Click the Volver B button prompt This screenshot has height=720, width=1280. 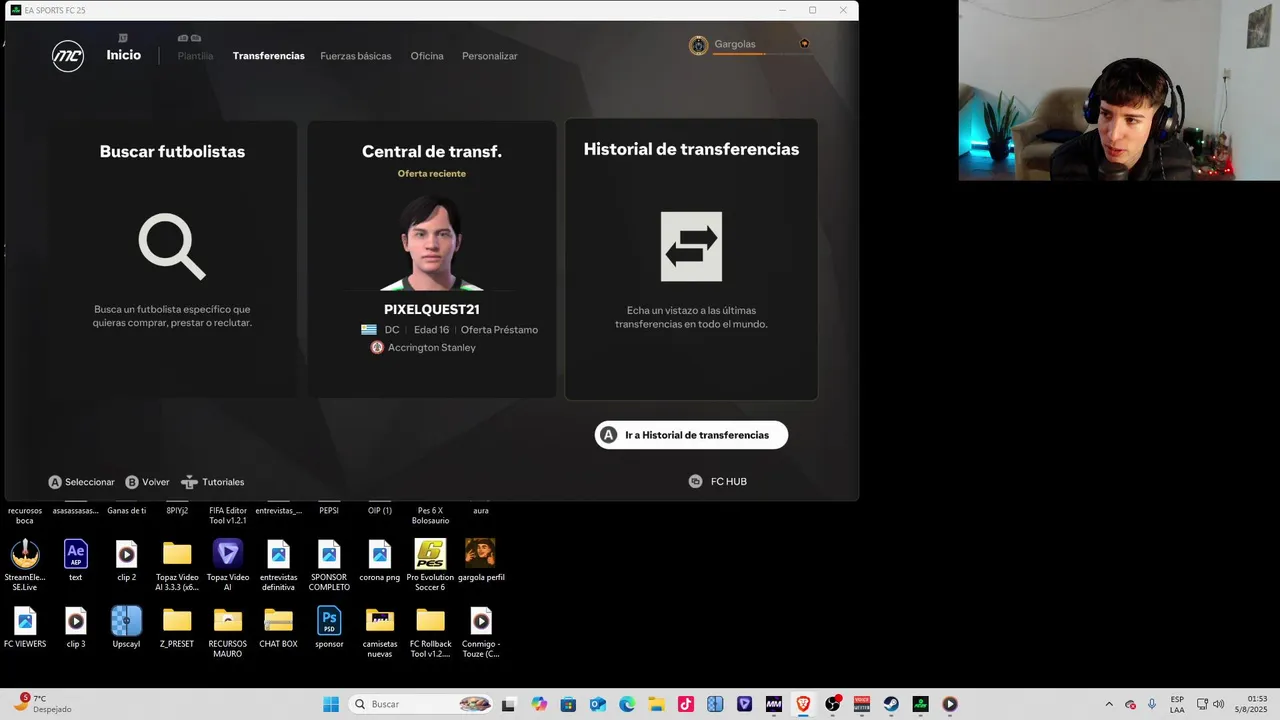147,482
